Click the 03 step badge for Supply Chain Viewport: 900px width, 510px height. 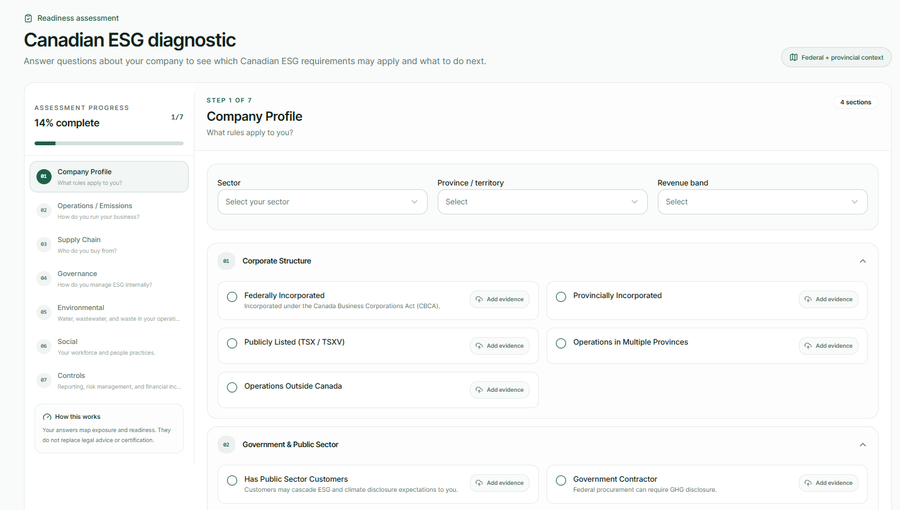click(44, 244)
